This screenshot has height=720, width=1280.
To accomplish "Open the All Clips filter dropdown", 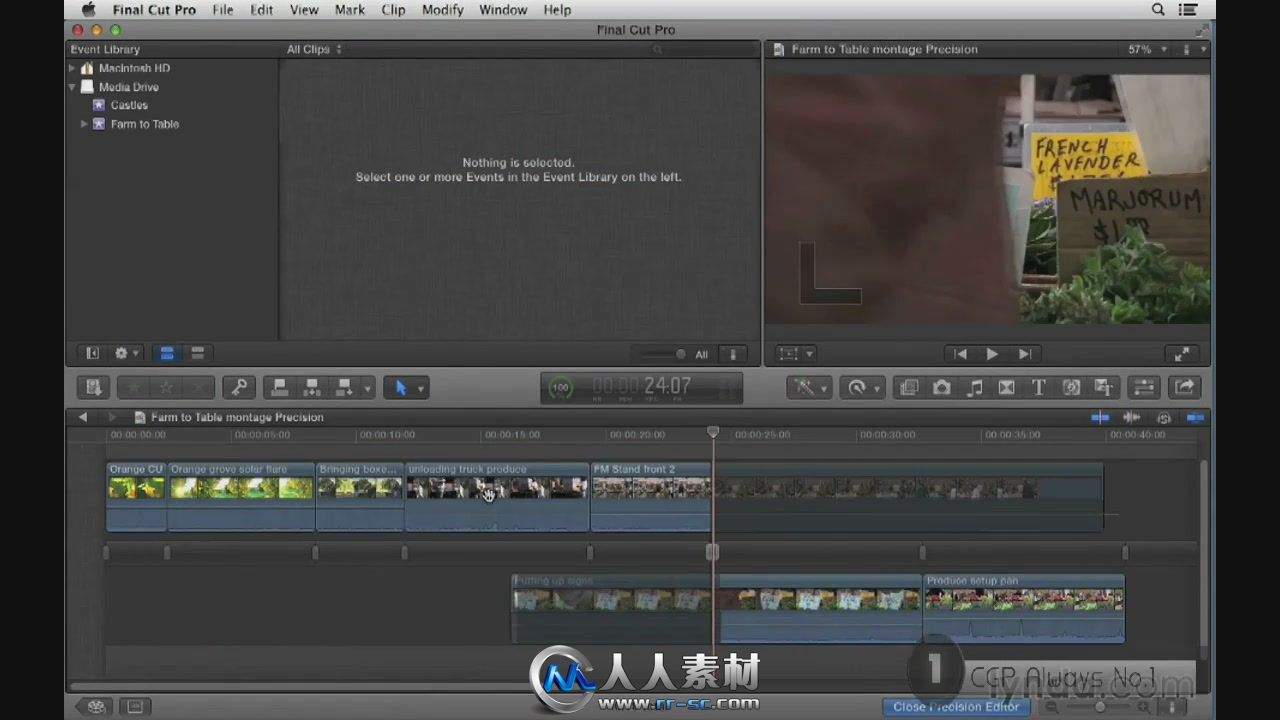I will tap(314, 49).
